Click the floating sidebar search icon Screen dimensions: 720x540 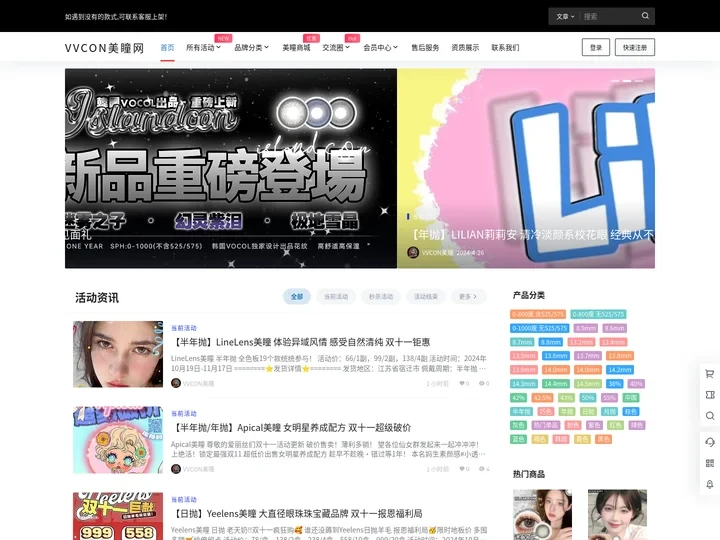[x=709, y=416]
